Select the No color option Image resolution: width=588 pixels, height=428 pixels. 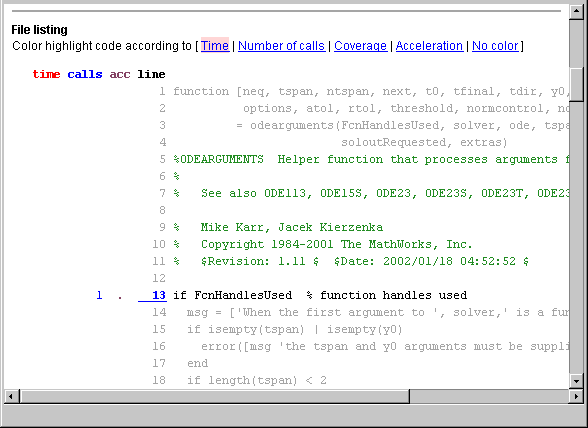click(x=495, y=45)
